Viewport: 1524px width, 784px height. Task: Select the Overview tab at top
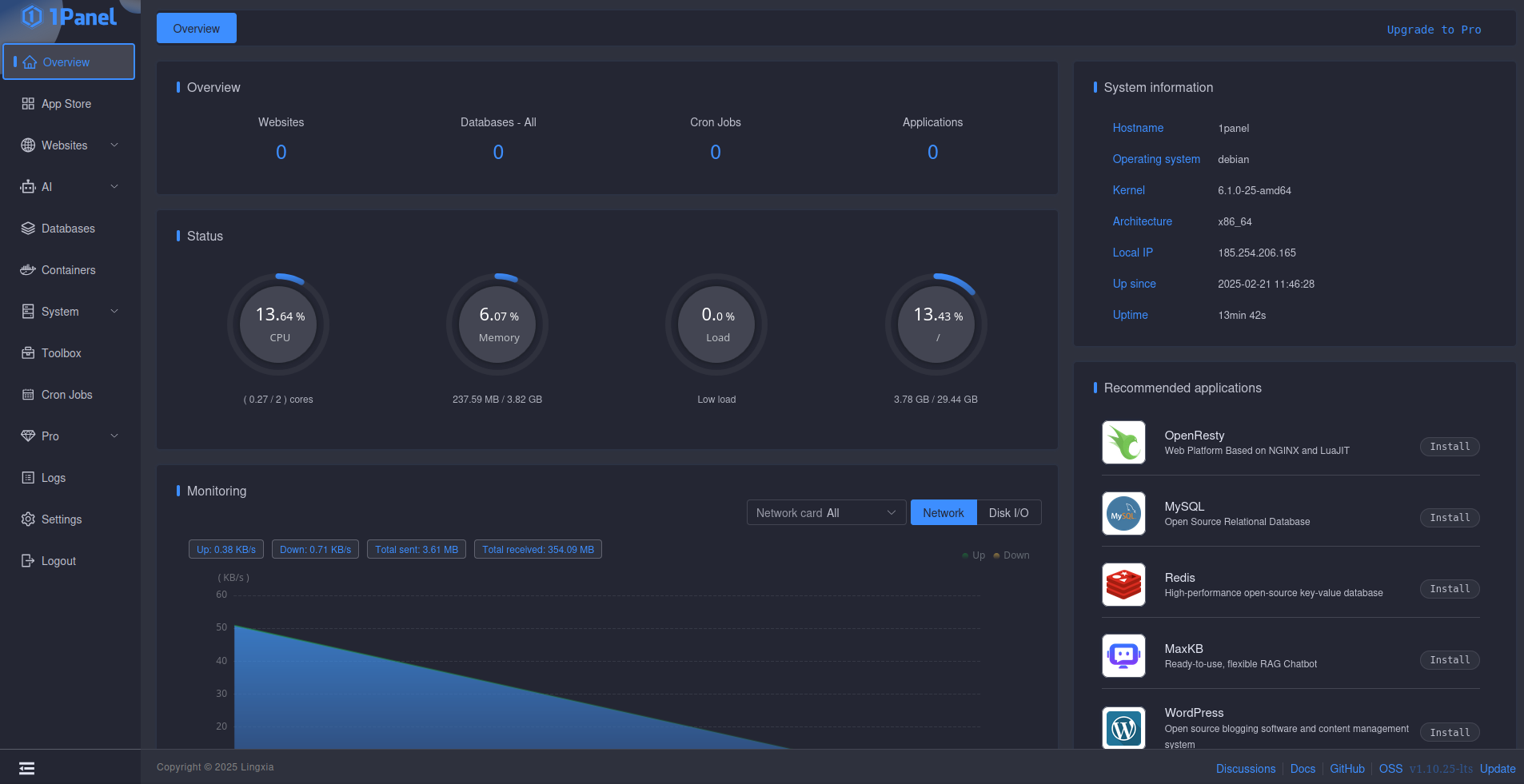(x=196, y=29)
